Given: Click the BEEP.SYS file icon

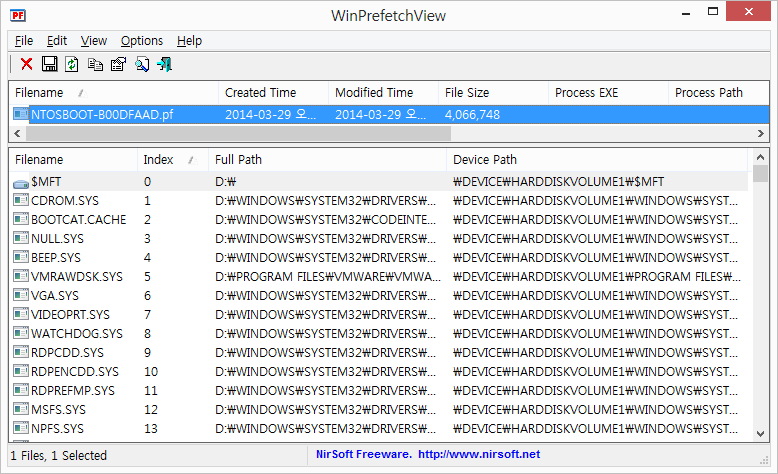Looking at the screenshot, I should pos(21,257).
